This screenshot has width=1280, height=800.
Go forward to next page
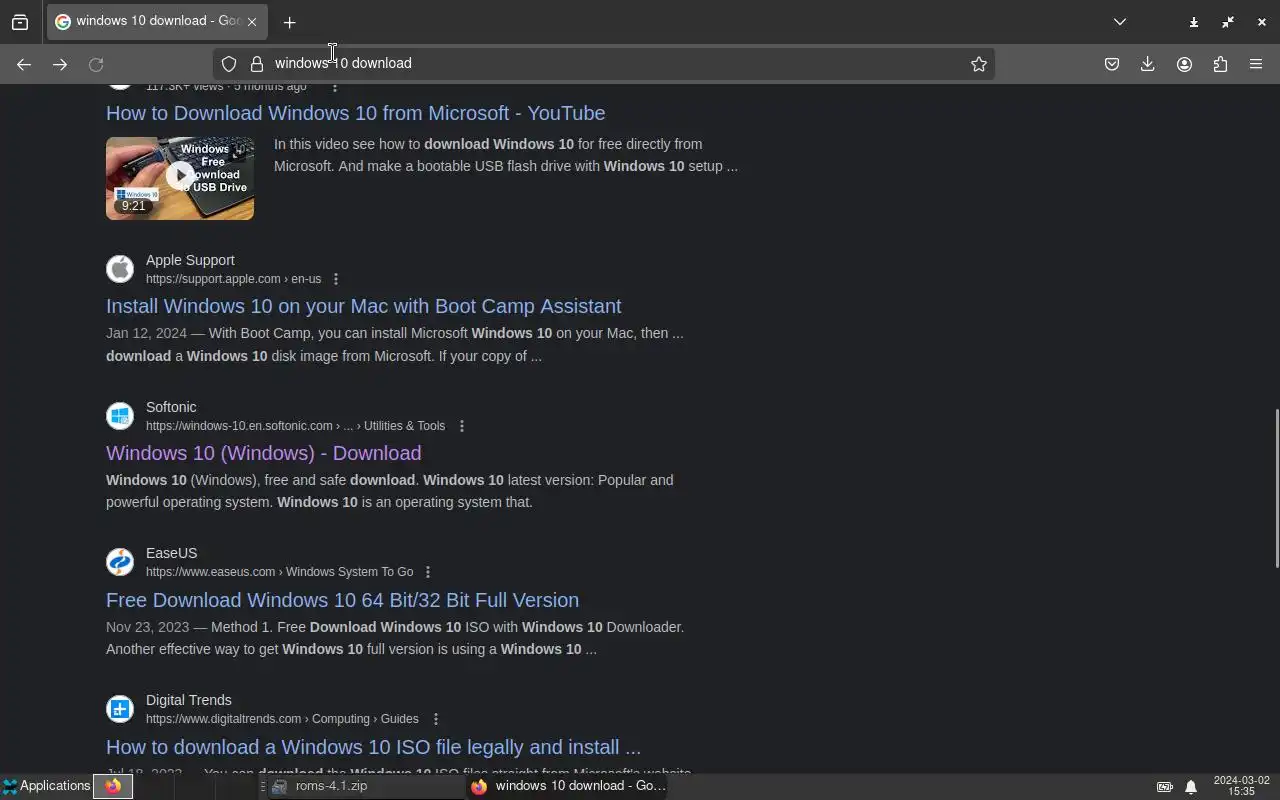coord(60,64)
